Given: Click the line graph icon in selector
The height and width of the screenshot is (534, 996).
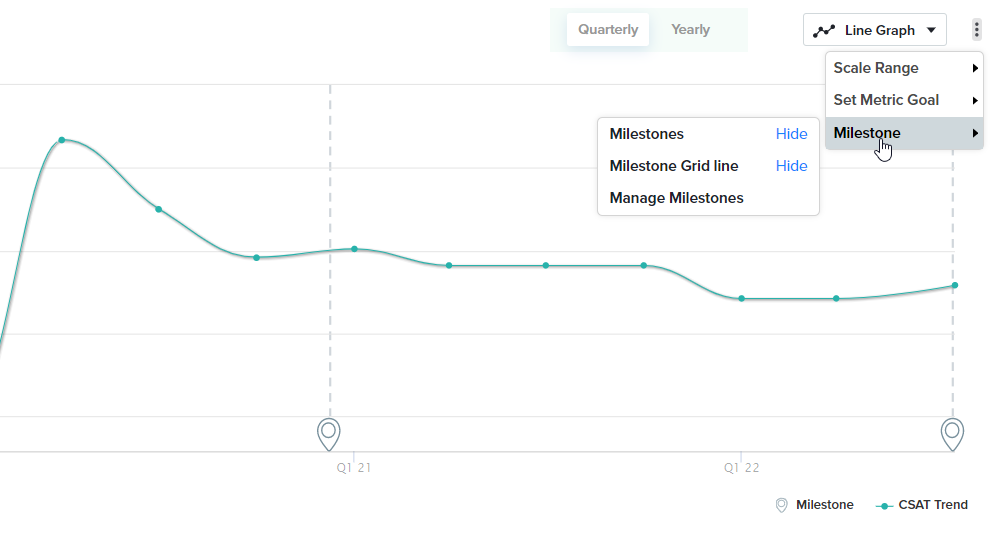Looking at the screenshot, I should click(824, 30).
